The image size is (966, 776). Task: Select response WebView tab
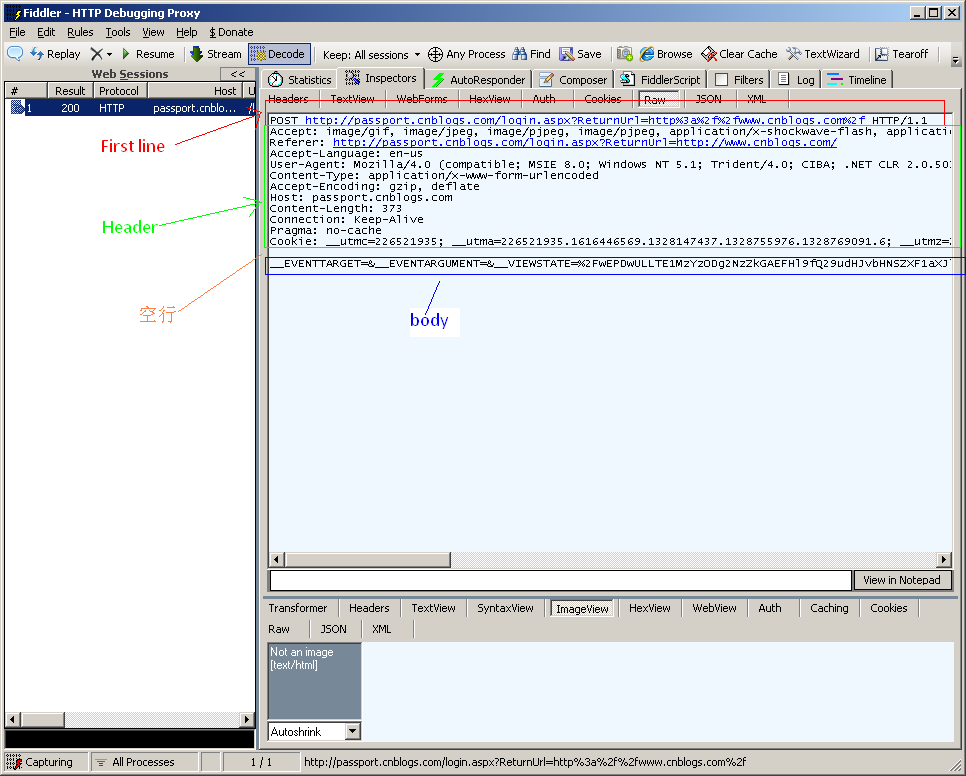tap(714, 608)
